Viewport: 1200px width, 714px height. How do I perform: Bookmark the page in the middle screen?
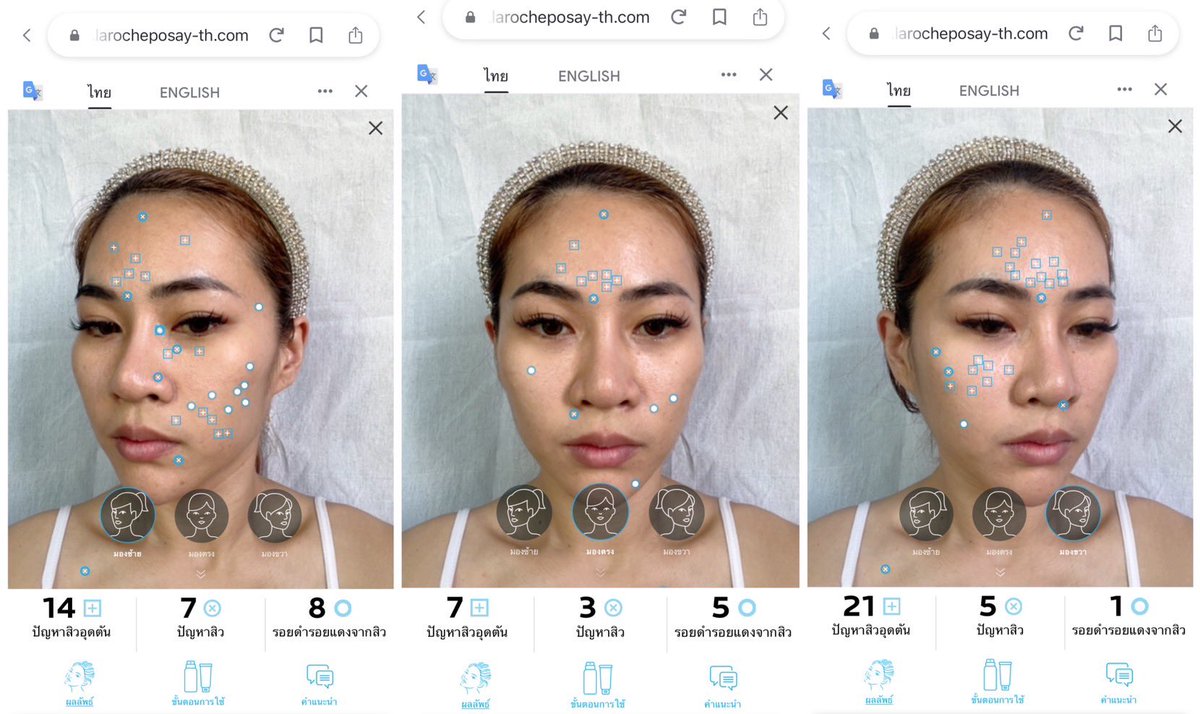click(x=719, y=17)
